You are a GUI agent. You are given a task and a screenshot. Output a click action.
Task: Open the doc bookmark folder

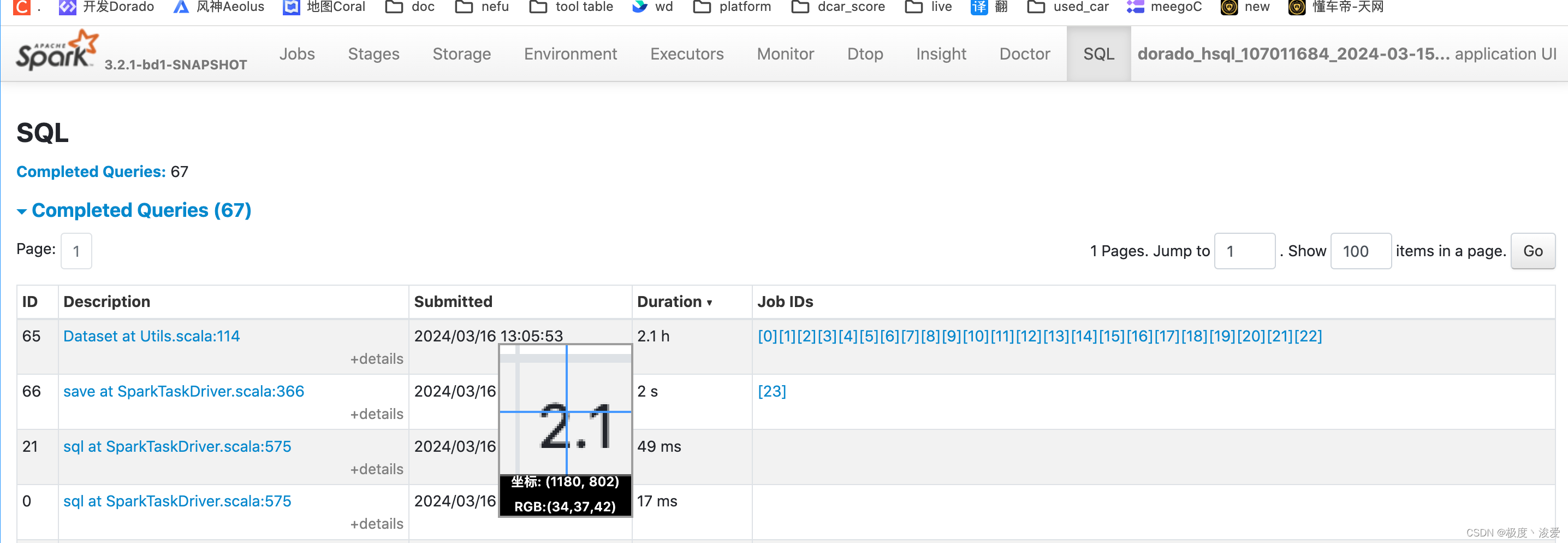[x=409, y=7]
